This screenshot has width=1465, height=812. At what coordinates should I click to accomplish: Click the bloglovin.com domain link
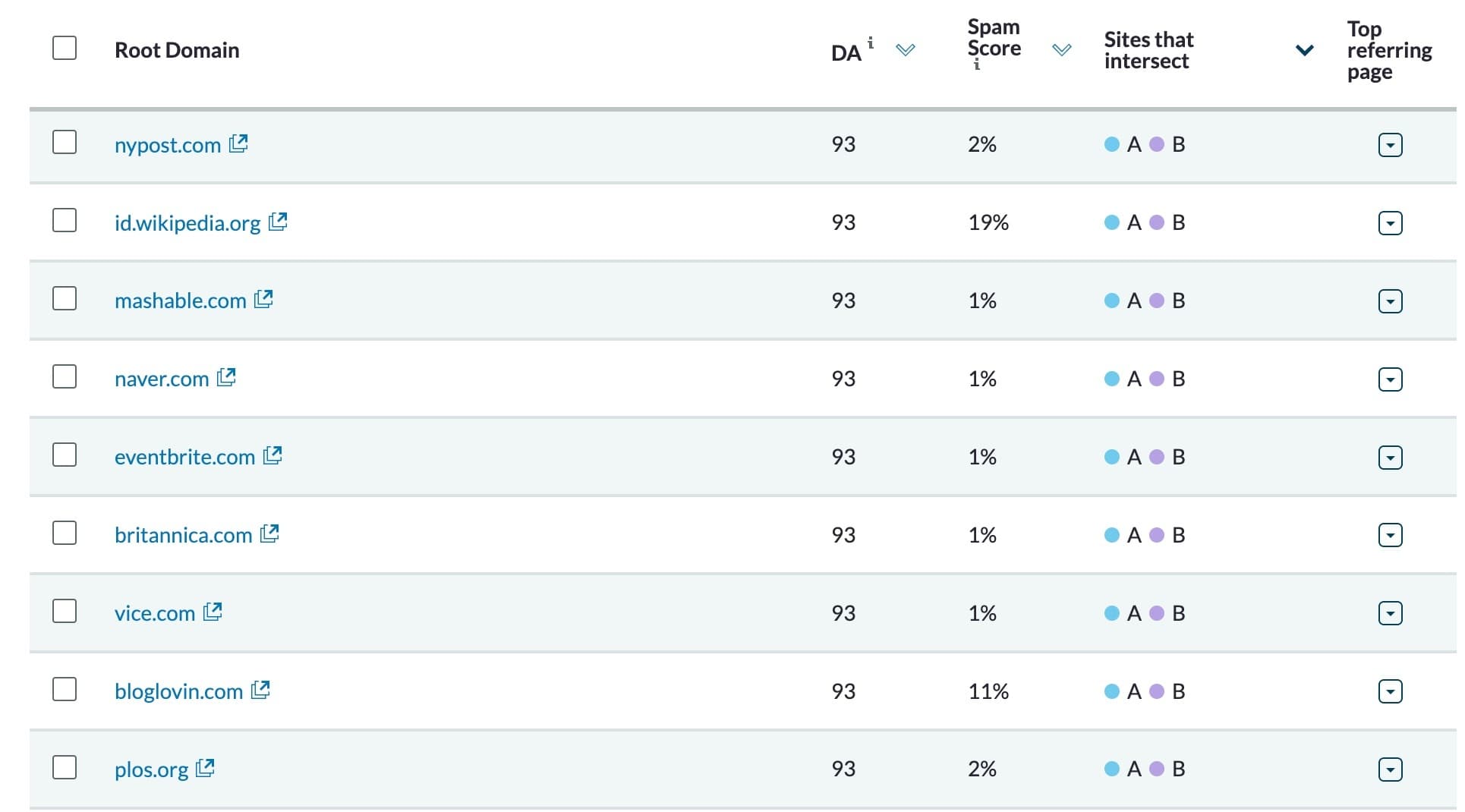click(178, 690)
